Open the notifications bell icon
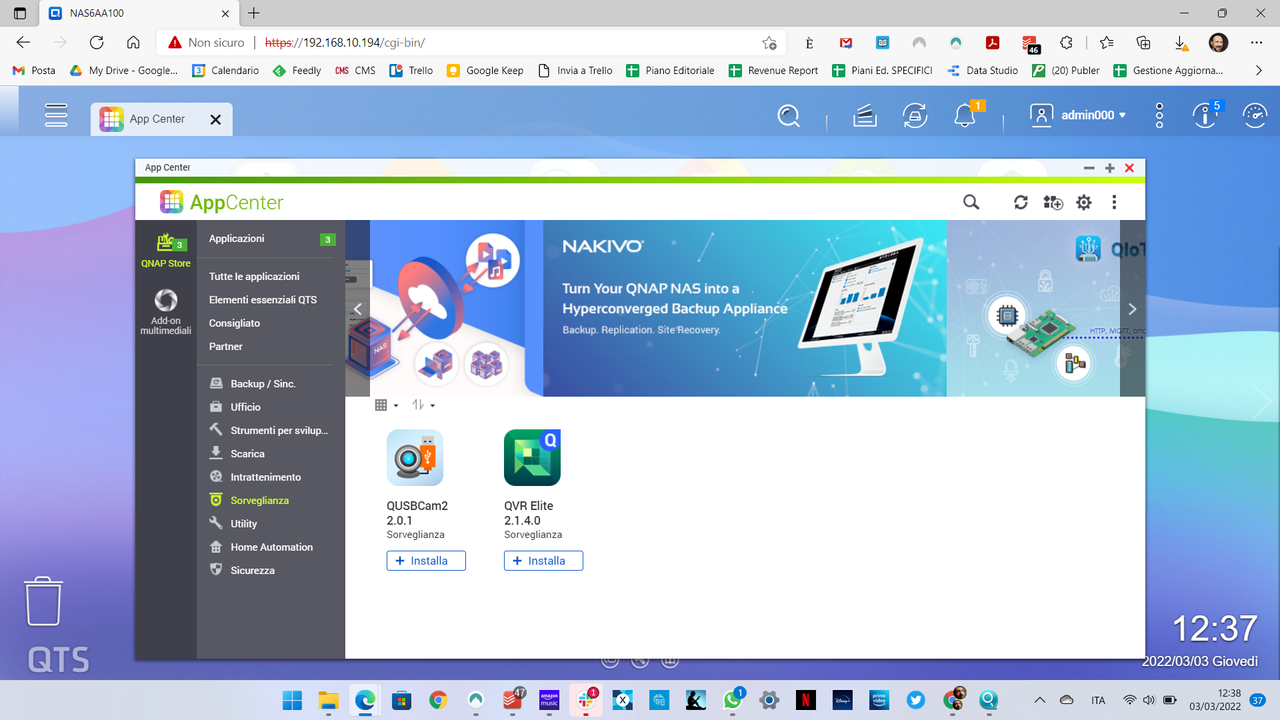 click(965, 115)
